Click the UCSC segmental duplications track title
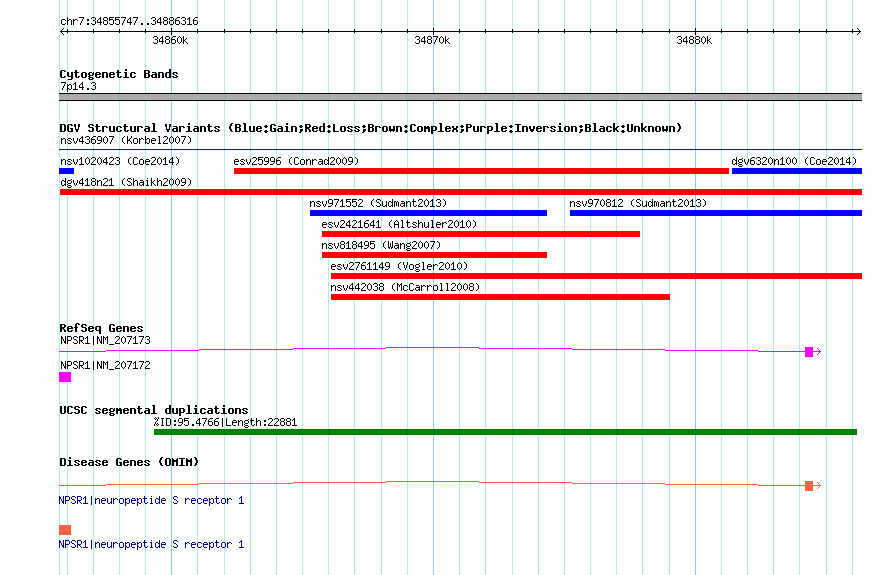The width and height of the screenshot is (890, 575). [154, 410]
